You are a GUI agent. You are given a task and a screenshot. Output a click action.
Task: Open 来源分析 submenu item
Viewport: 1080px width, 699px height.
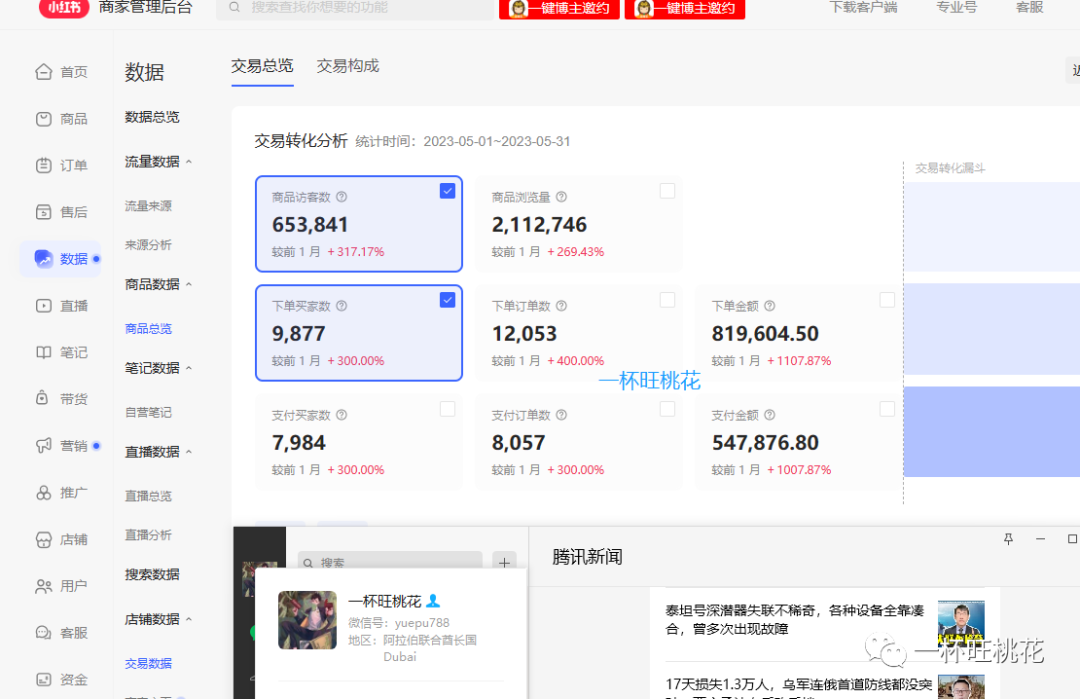[148, 245]
